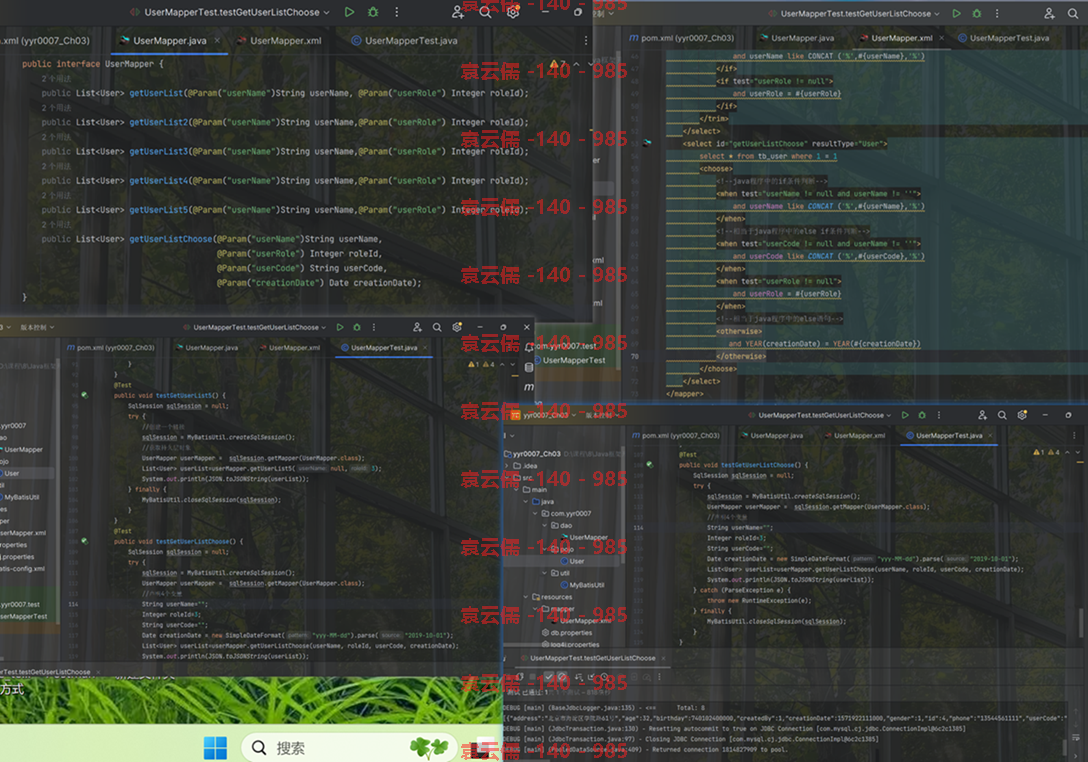This screenshot has width=1088, height=762.
Task: Open Code With Me in bottom-right window
Action: click(983, 415)
